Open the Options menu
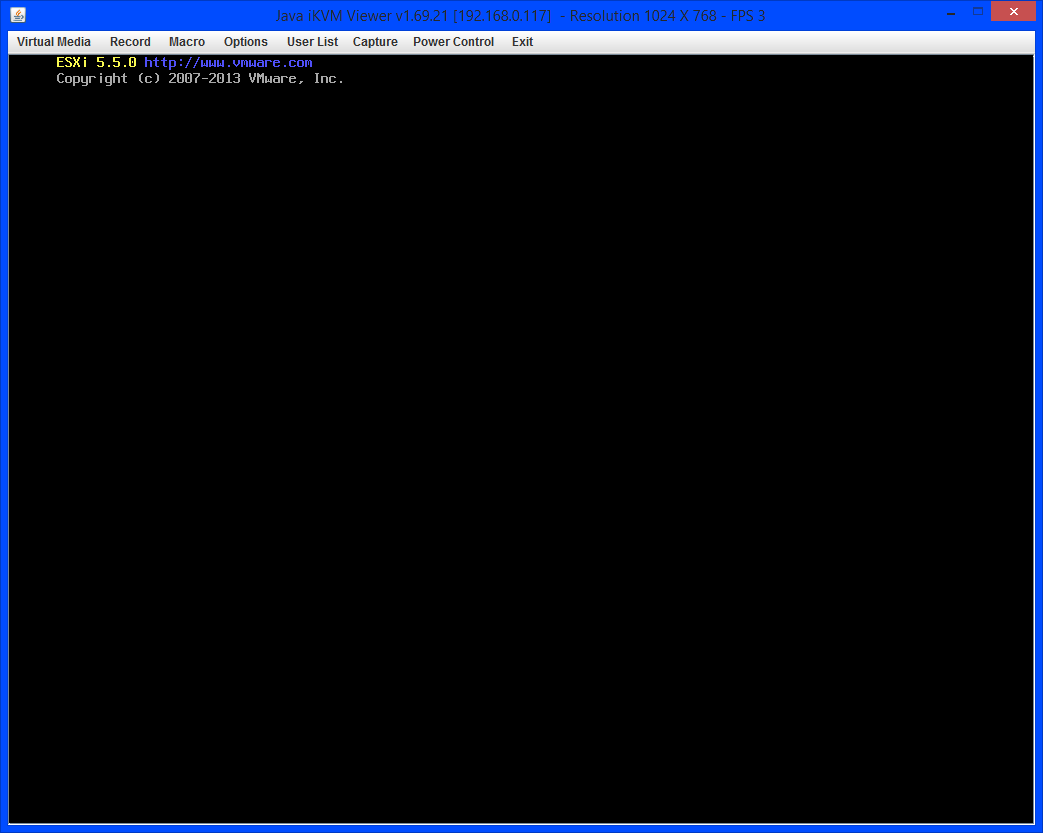Image resolution: width=1043 pixels, height=833 pixels. pos(245,42)
